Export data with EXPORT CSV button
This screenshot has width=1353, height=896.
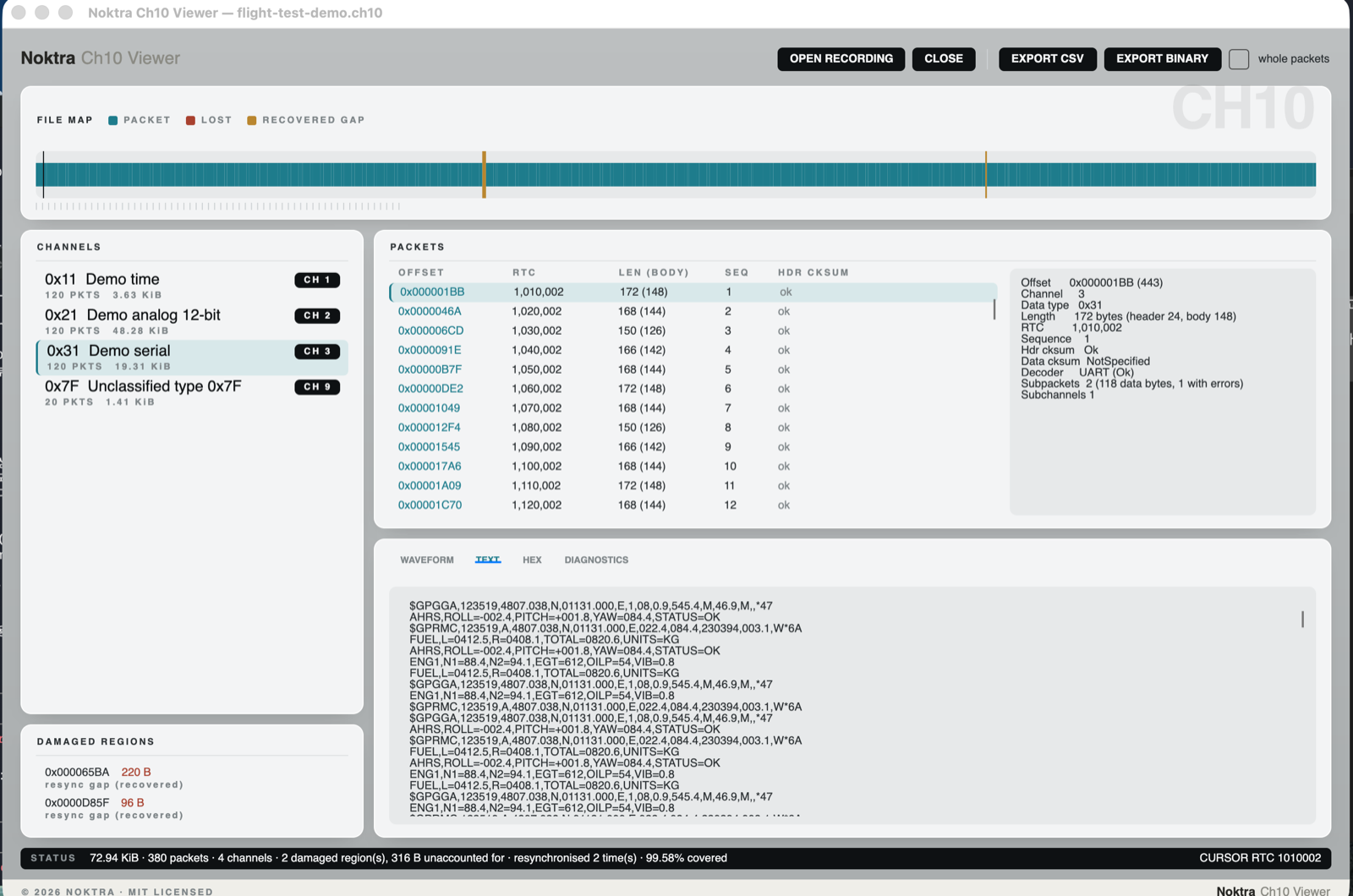click(1047, 58)
